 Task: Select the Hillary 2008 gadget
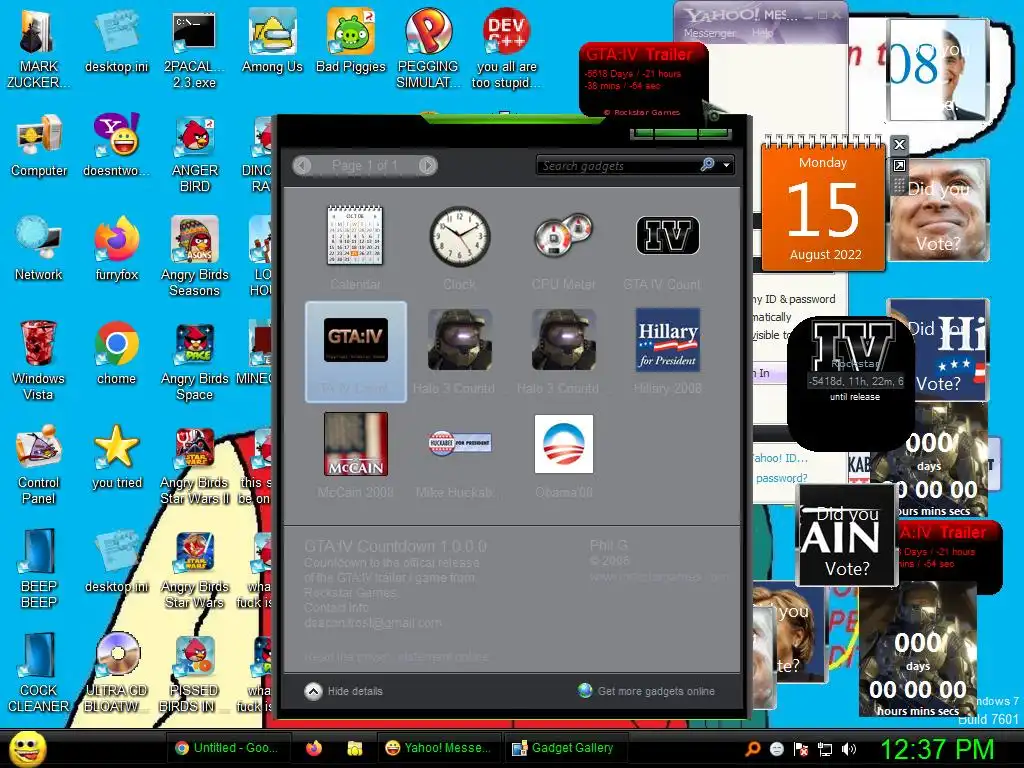tap(667, 351)
